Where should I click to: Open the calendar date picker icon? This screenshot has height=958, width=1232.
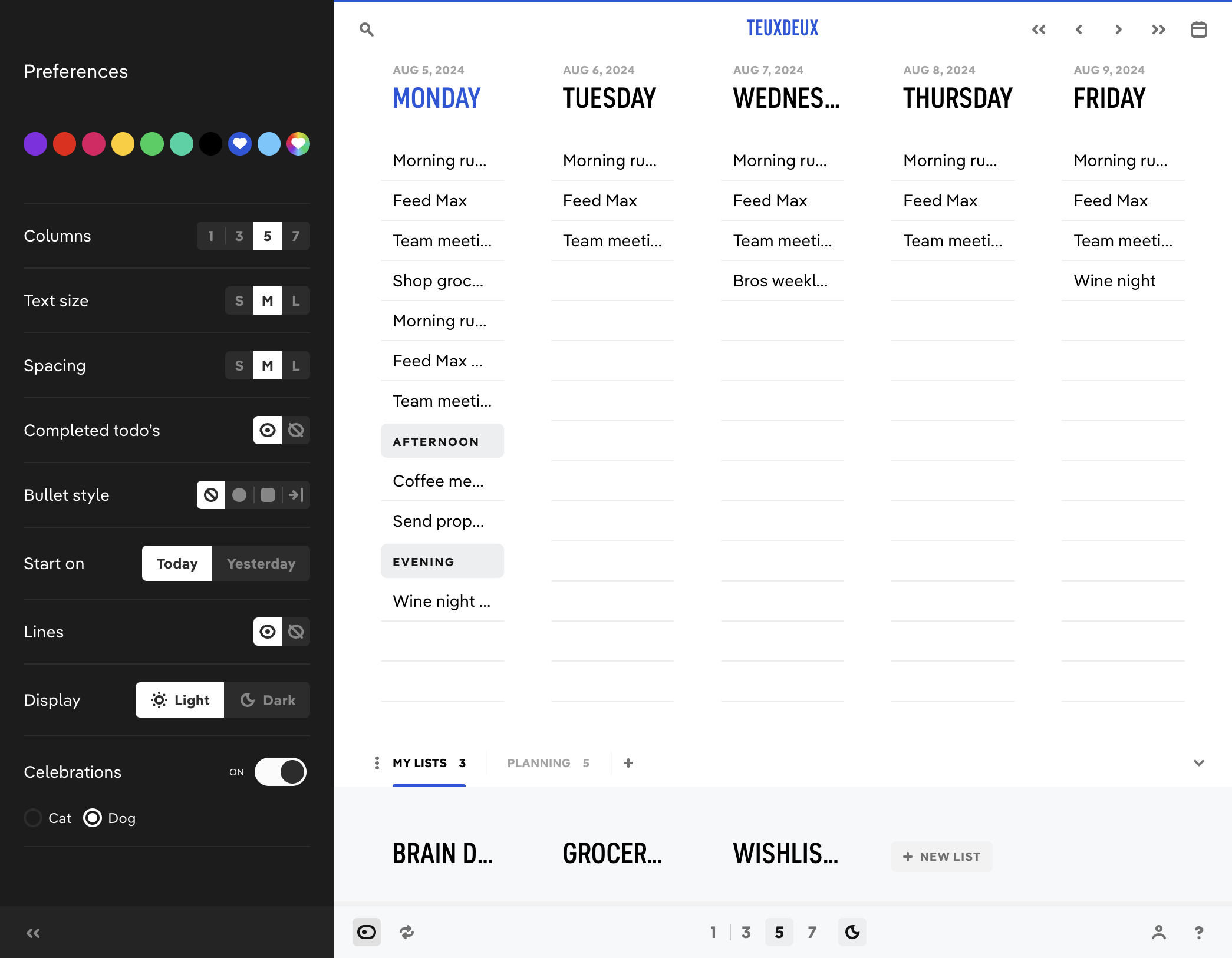coord(1198,29)
